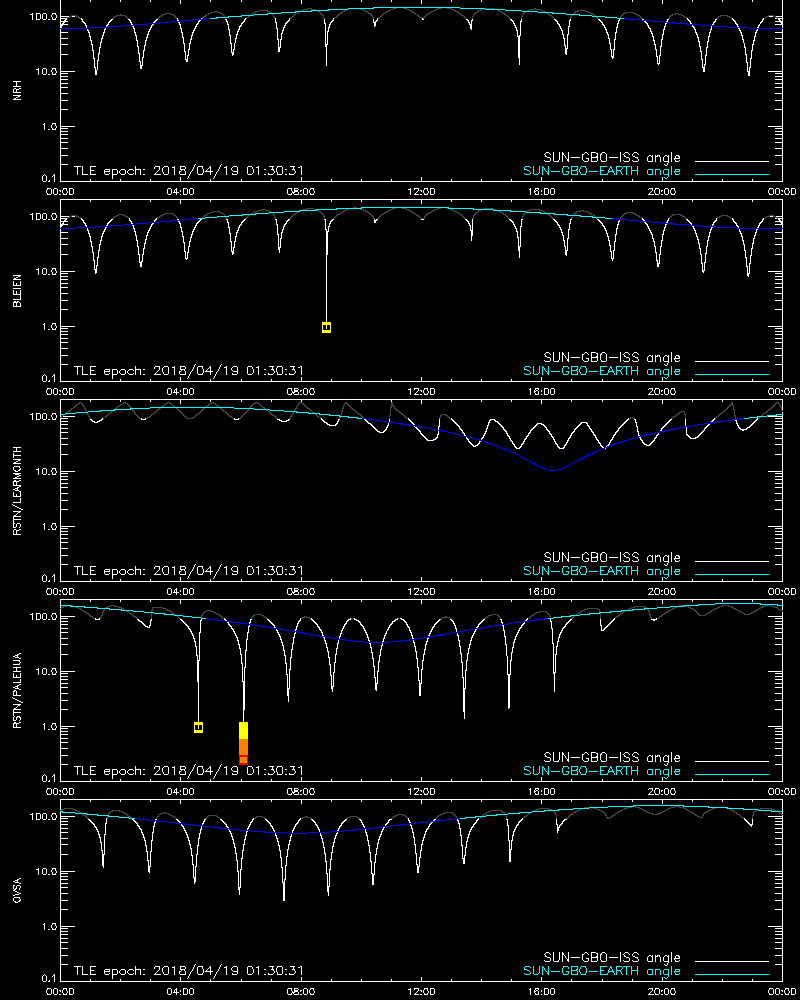Click the RSTN/LEARMONTH y-axis label
The image size is (800, 1000).
click(x=17, y=490)
